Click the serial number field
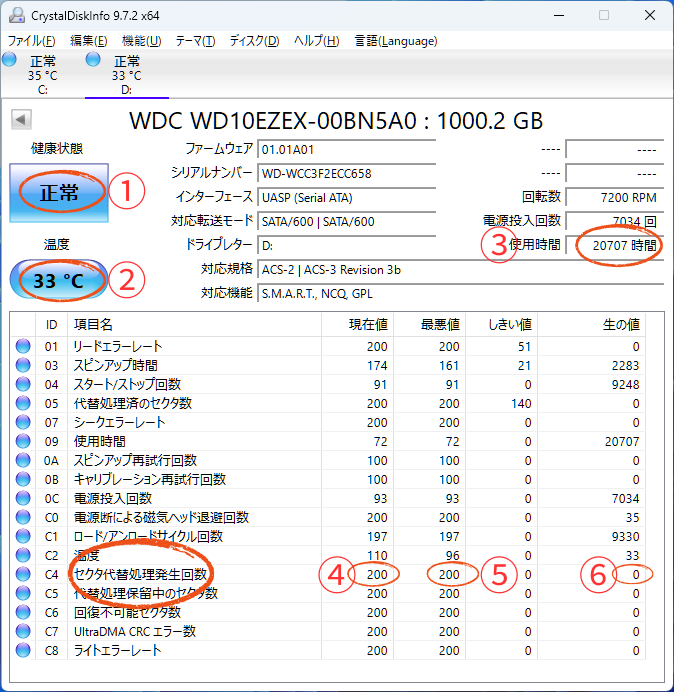Screen dimensions: 674x692 pyautogui.click(x=346, y=173)
